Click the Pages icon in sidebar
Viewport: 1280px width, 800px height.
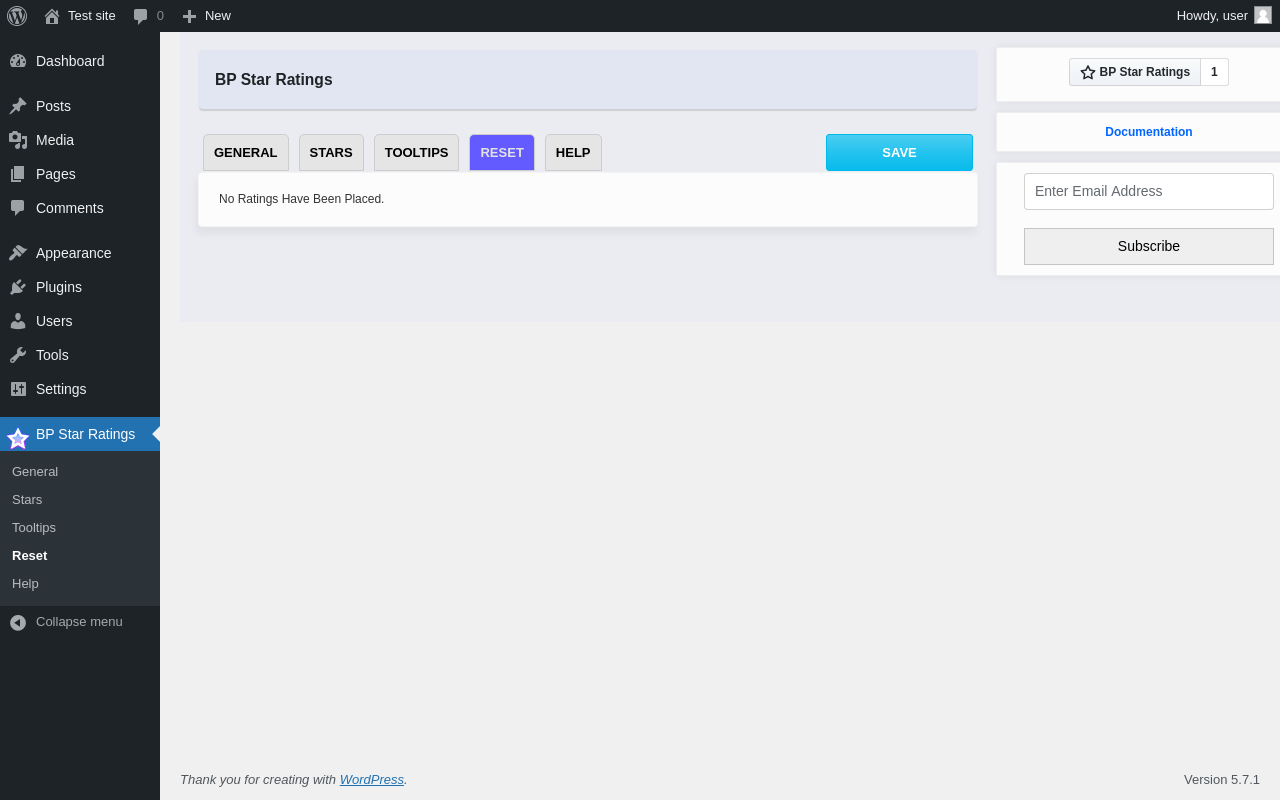point(18,174)
